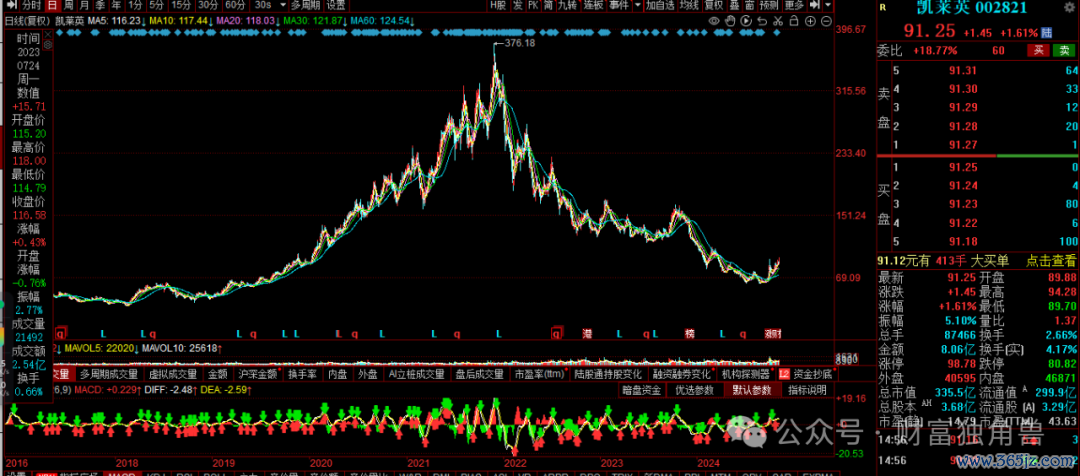The width and height of the screenshot is (1080, 476).
Task: Switch to the 分时 intraday view
Action: (x=32, y=6)
